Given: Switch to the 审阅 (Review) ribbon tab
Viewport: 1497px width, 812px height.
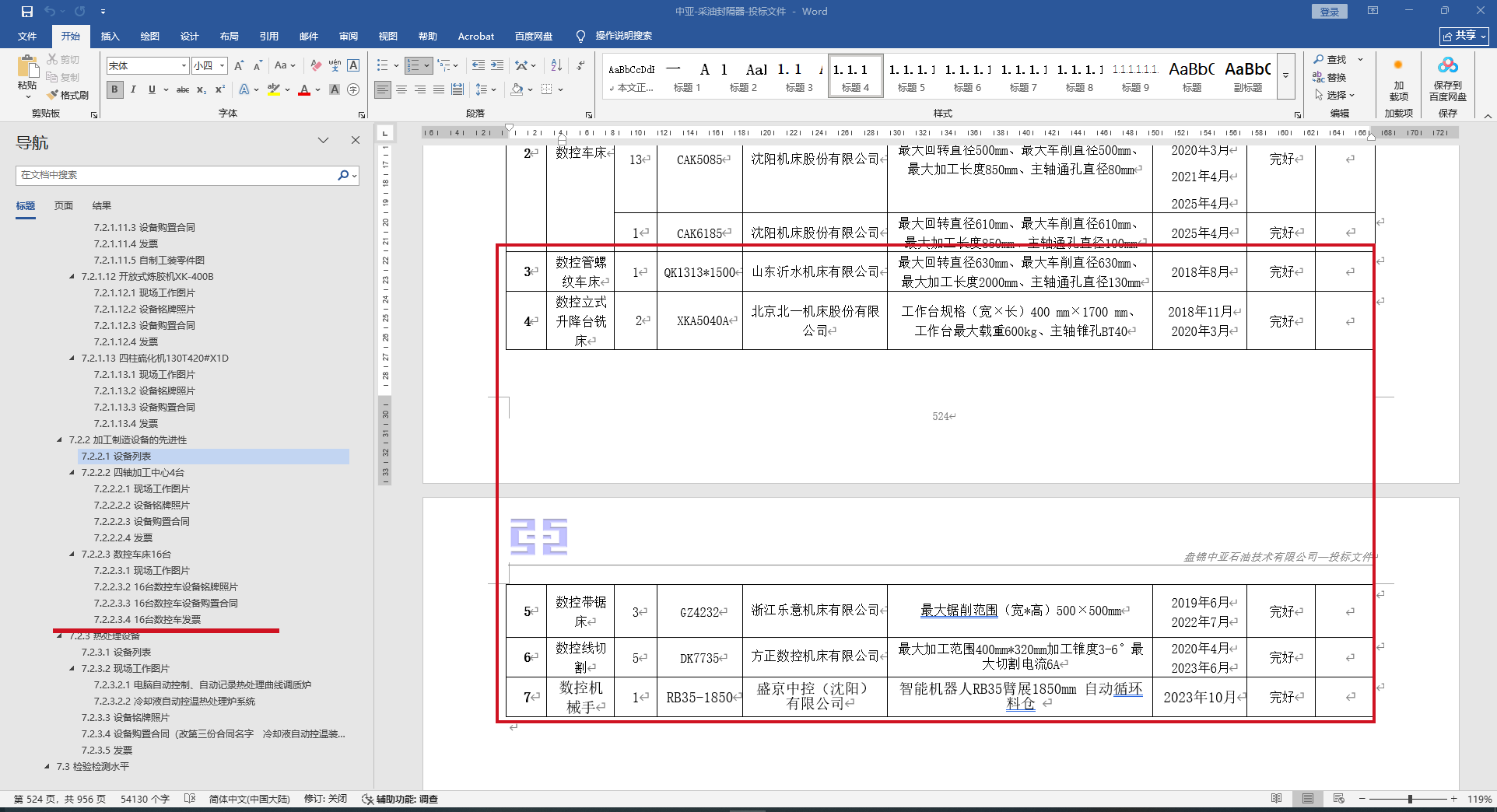Looking at the screenshot, I should [349, 36].
